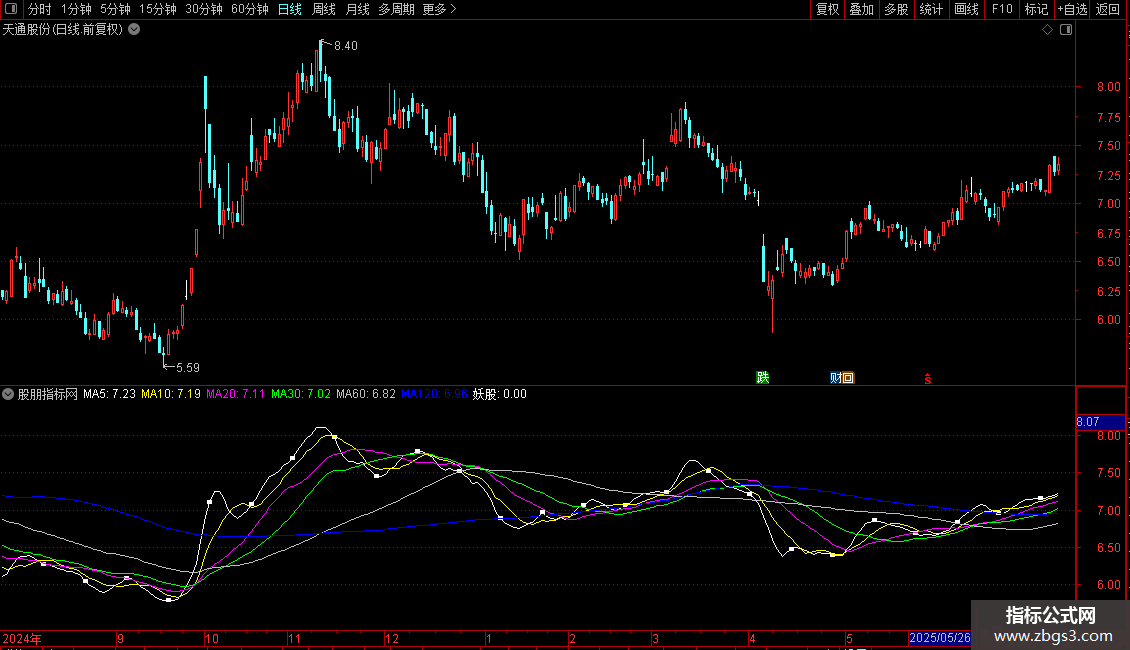Screen dimensions: 1130x650
Task: Switch to 月线 monthly chart
Action: (357, 9)
